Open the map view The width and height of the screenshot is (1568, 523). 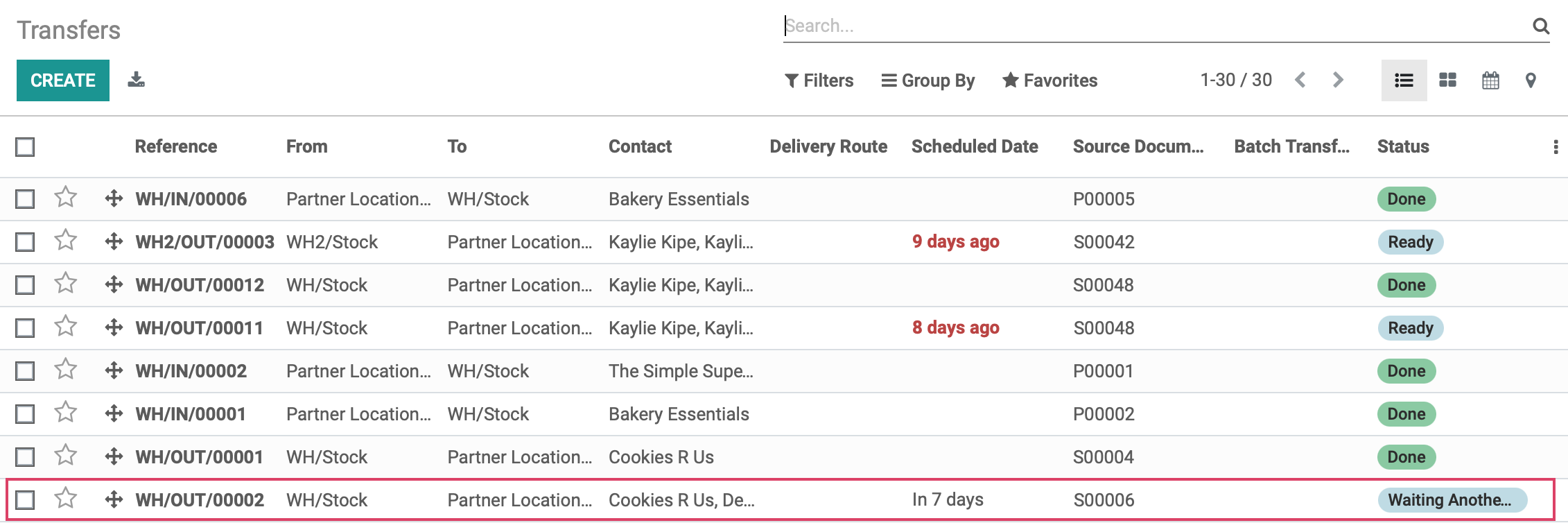1531,80
